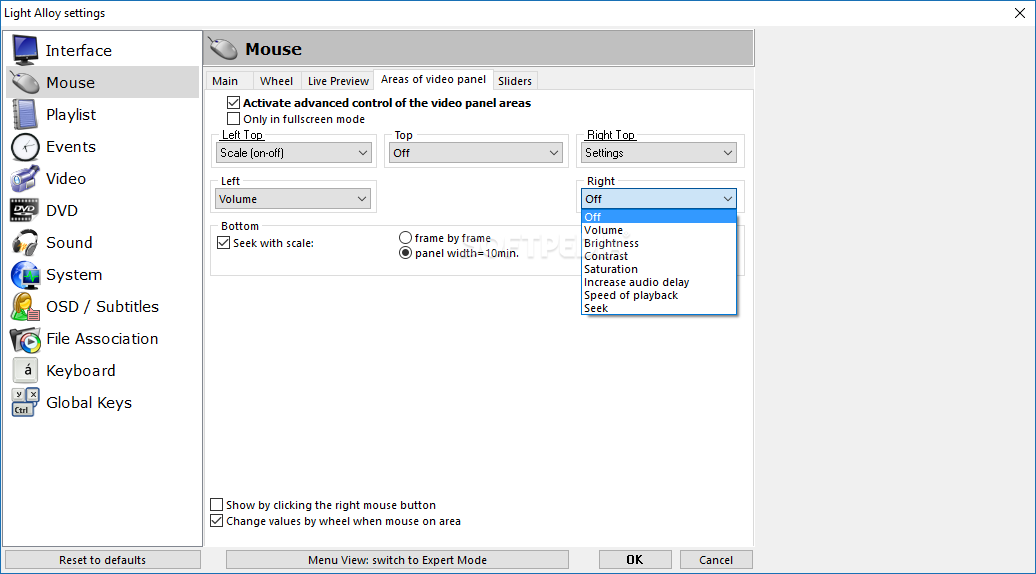The width and height of the screenshot is (1036, 574).
Task: Open the Interface settings section
Action: pyautogui.click(x=103, y=50)
